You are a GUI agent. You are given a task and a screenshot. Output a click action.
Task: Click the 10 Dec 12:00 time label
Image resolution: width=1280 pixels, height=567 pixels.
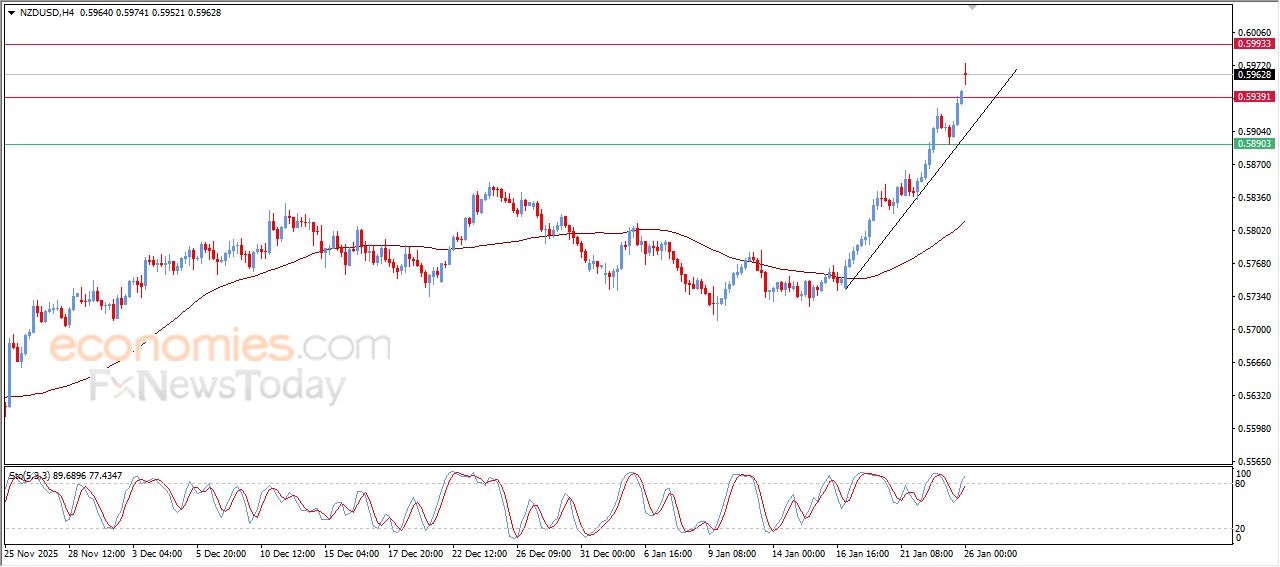(289, 552)
